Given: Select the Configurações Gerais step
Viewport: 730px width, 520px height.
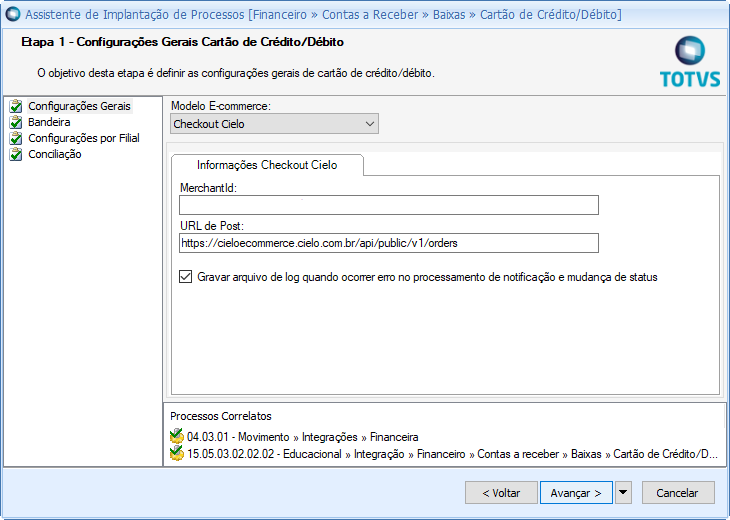Looking at the screenshot, I should coord(79,106).
